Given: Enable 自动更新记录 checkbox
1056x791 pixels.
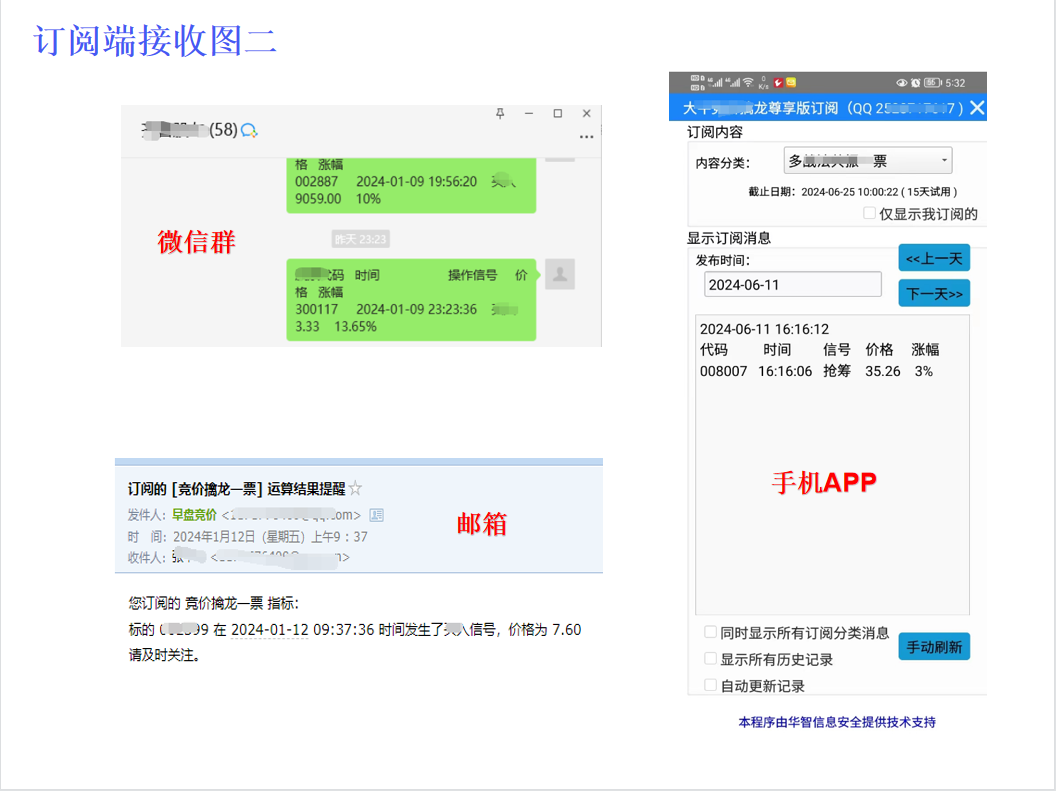Looking at the screenshot, I should [710, 685].
